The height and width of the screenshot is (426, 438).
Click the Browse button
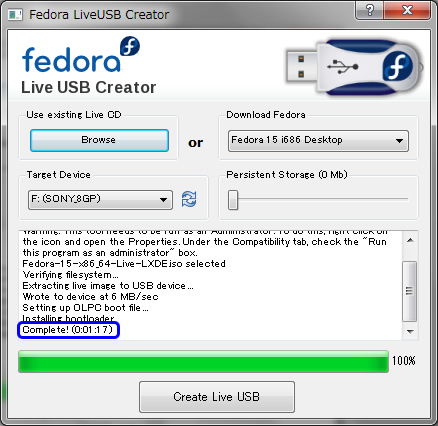coord(99,140)
